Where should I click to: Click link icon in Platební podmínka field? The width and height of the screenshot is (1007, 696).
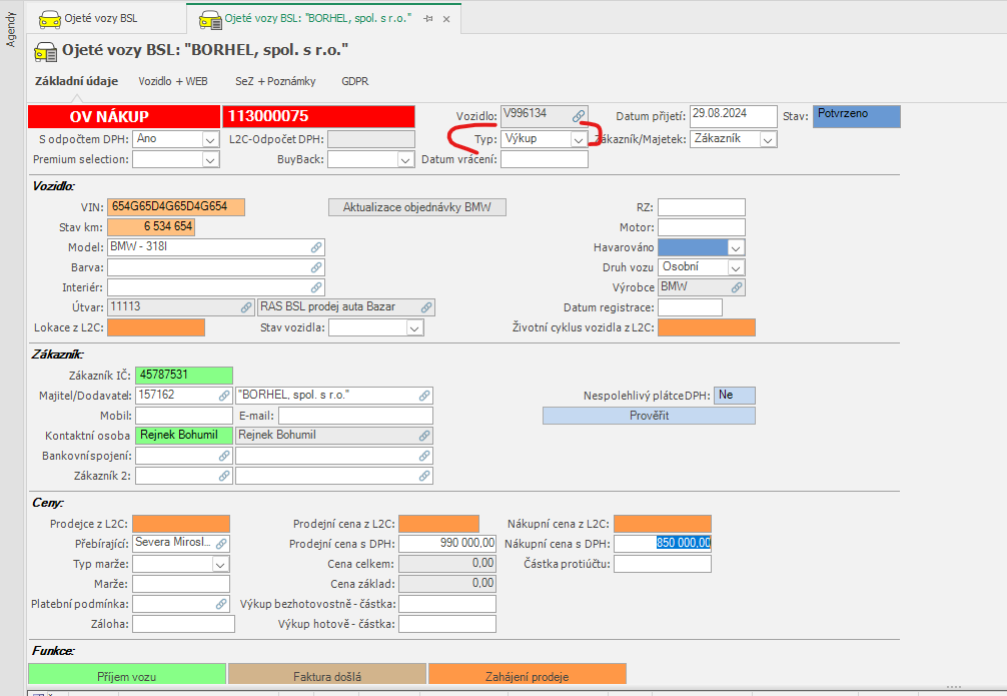[220, 604]
